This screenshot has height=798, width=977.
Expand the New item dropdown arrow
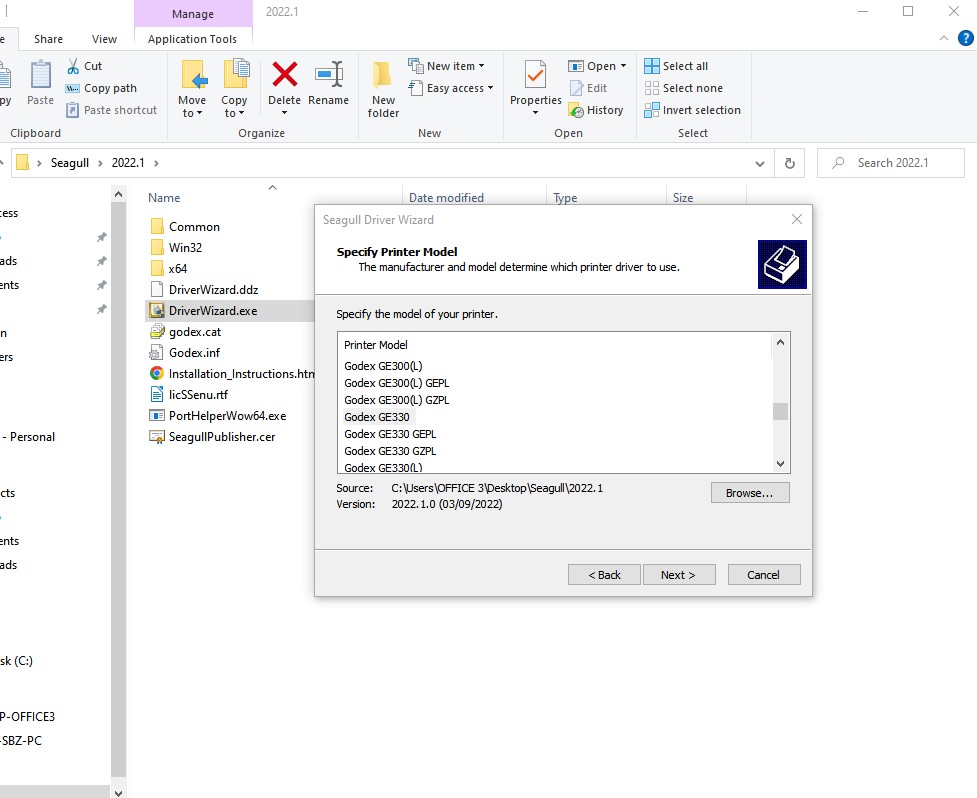[x=482, y=66]
